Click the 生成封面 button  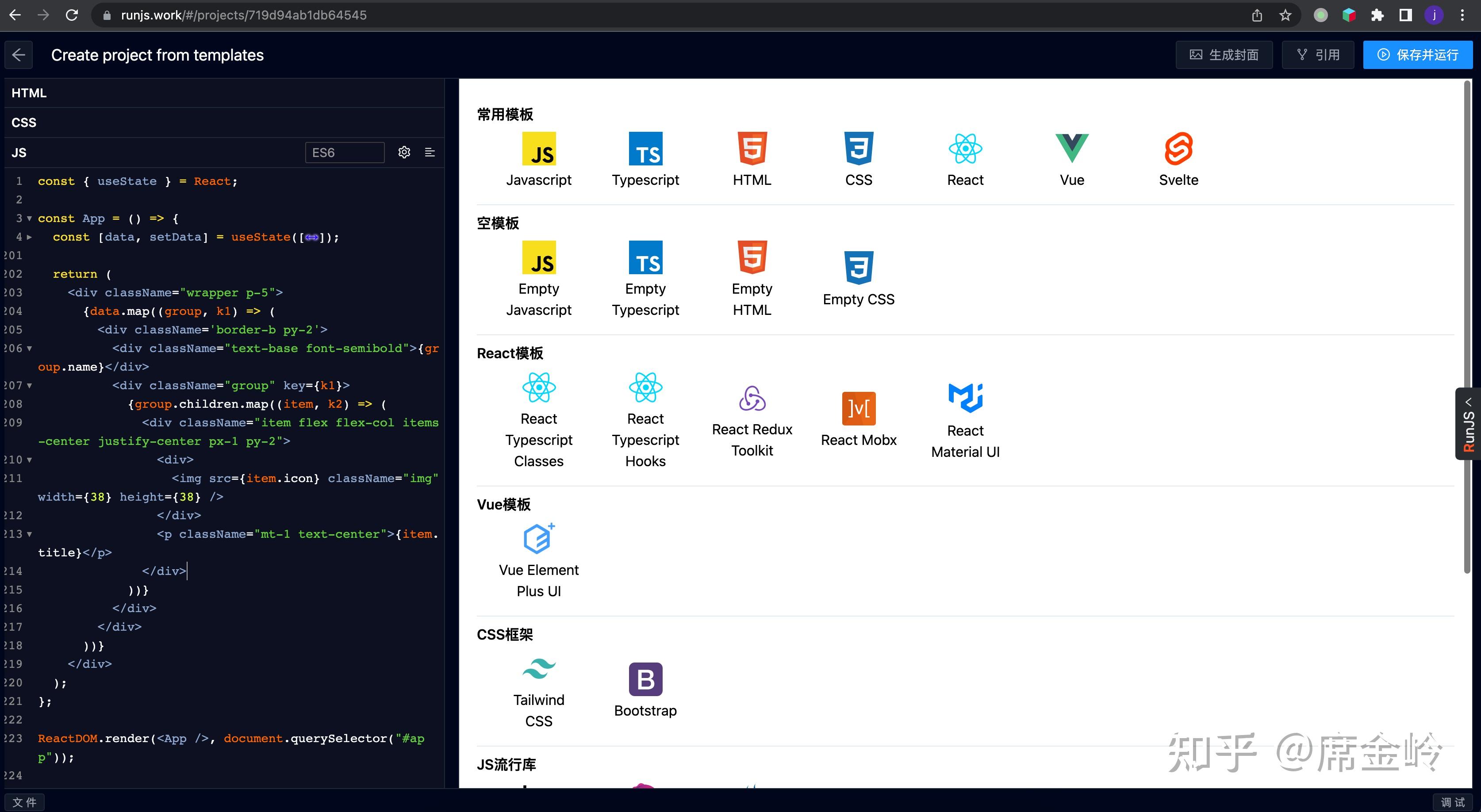pyautogui.click(x=1224, y=54)
